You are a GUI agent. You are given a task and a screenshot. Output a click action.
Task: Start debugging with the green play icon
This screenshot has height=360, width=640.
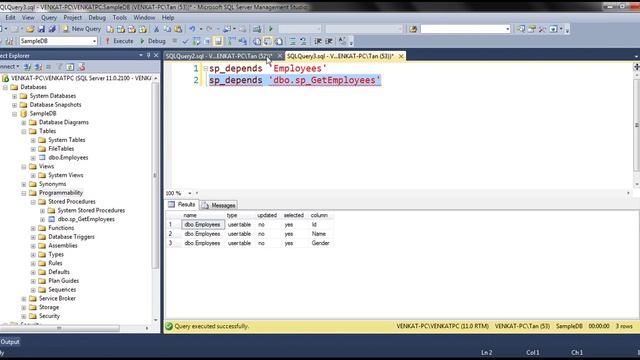pos(271,29)
